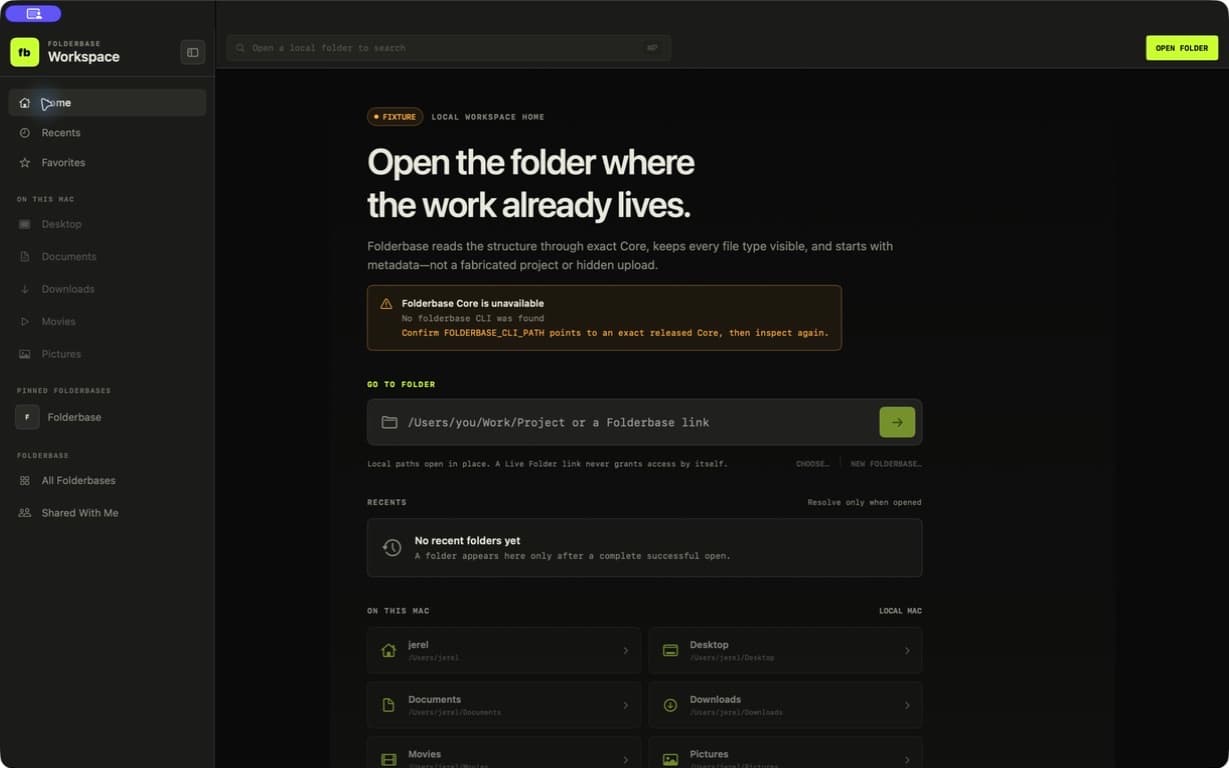Click the Folderbase fb logo icon
This screenshot has height=768, width=1229.
coord(24,52)
